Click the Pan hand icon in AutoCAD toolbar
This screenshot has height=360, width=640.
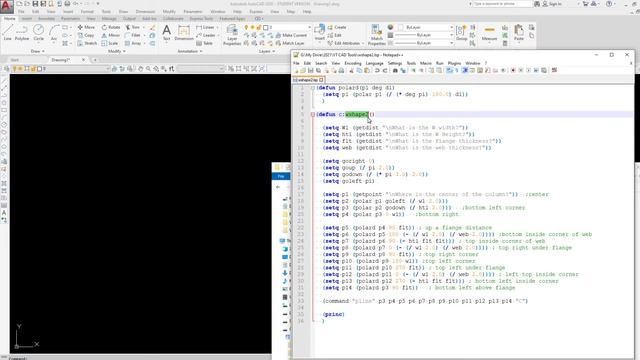[140, 69]
